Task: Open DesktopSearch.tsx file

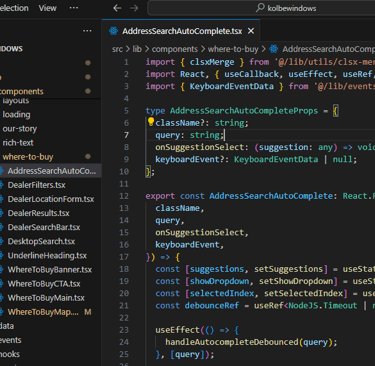Action: (x=41, y=241)
